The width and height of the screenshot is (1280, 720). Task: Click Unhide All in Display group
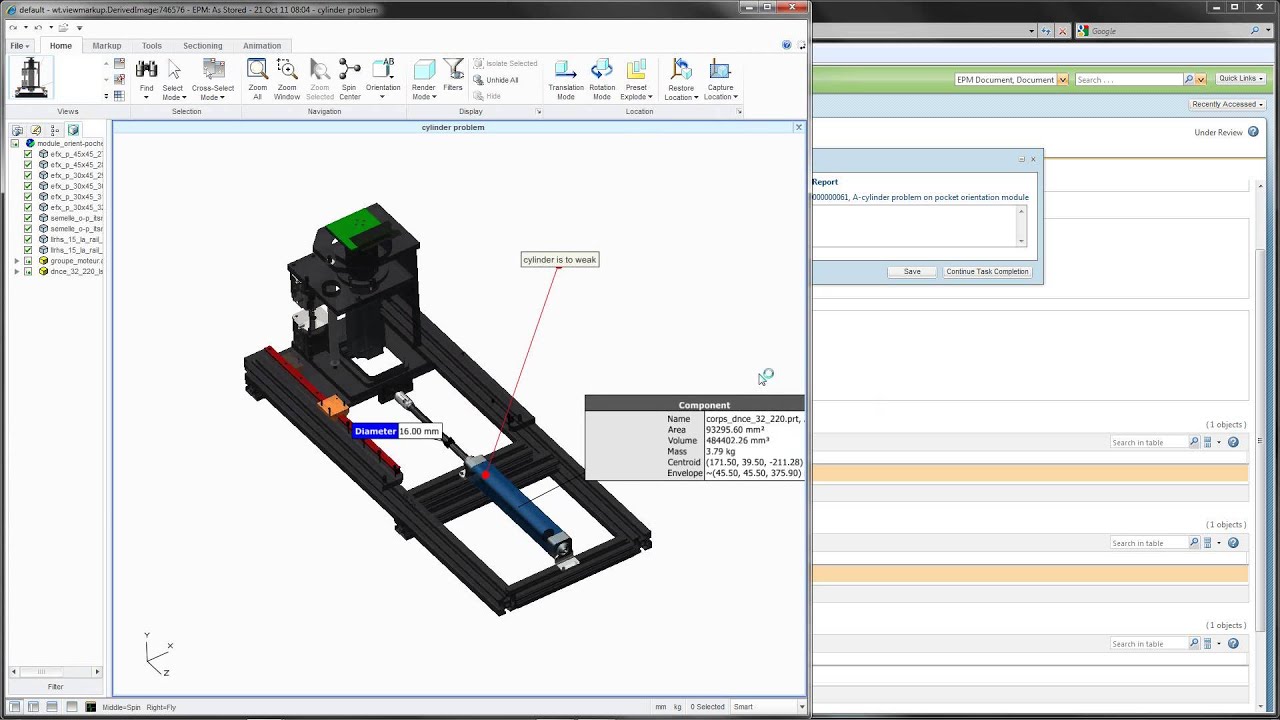pyautogui.click(x=496, y=80)
